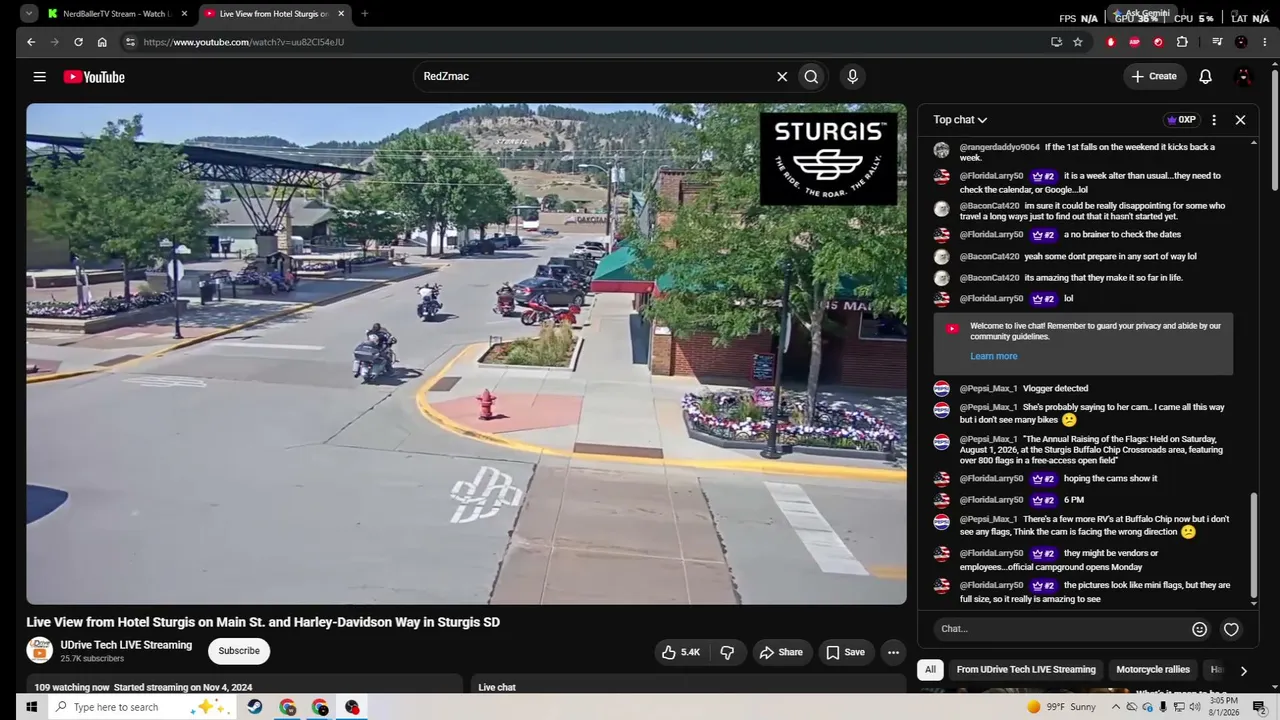Viewport: 1280px width, 720px height.
Task: Open Windows notification center
Action: click(1259, 707)
